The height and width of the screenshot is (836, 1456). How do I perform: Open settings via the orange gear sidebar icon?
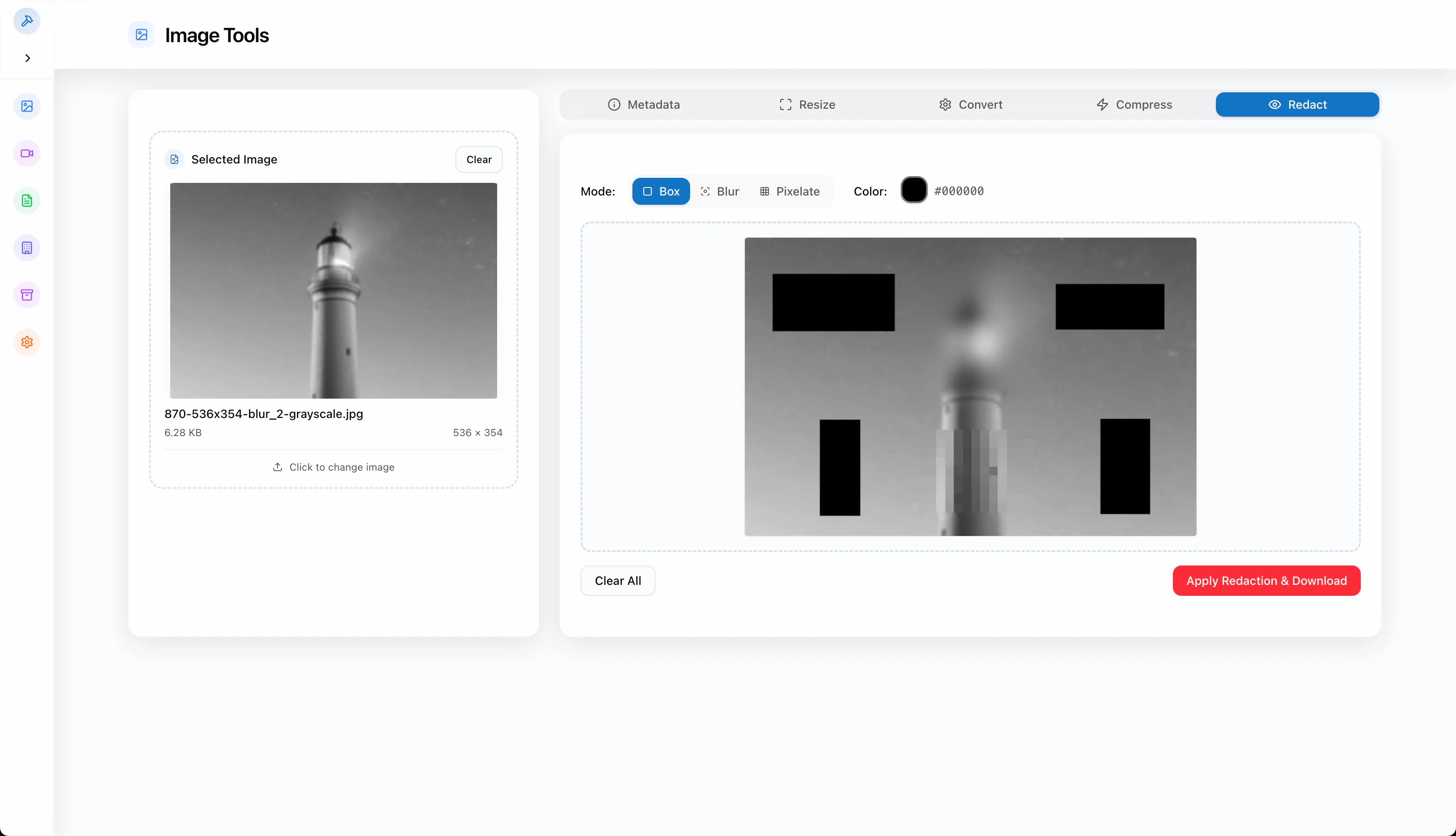coord(27,342)
